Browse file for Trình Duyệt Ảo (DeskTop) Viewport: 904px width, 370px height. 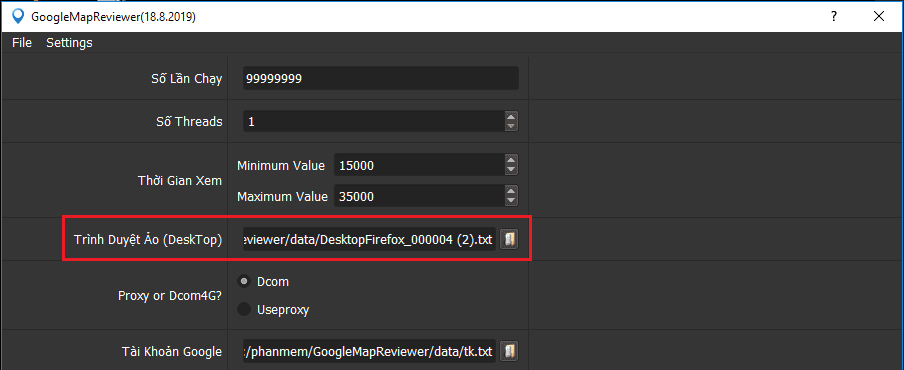click(x=508, y=239)
